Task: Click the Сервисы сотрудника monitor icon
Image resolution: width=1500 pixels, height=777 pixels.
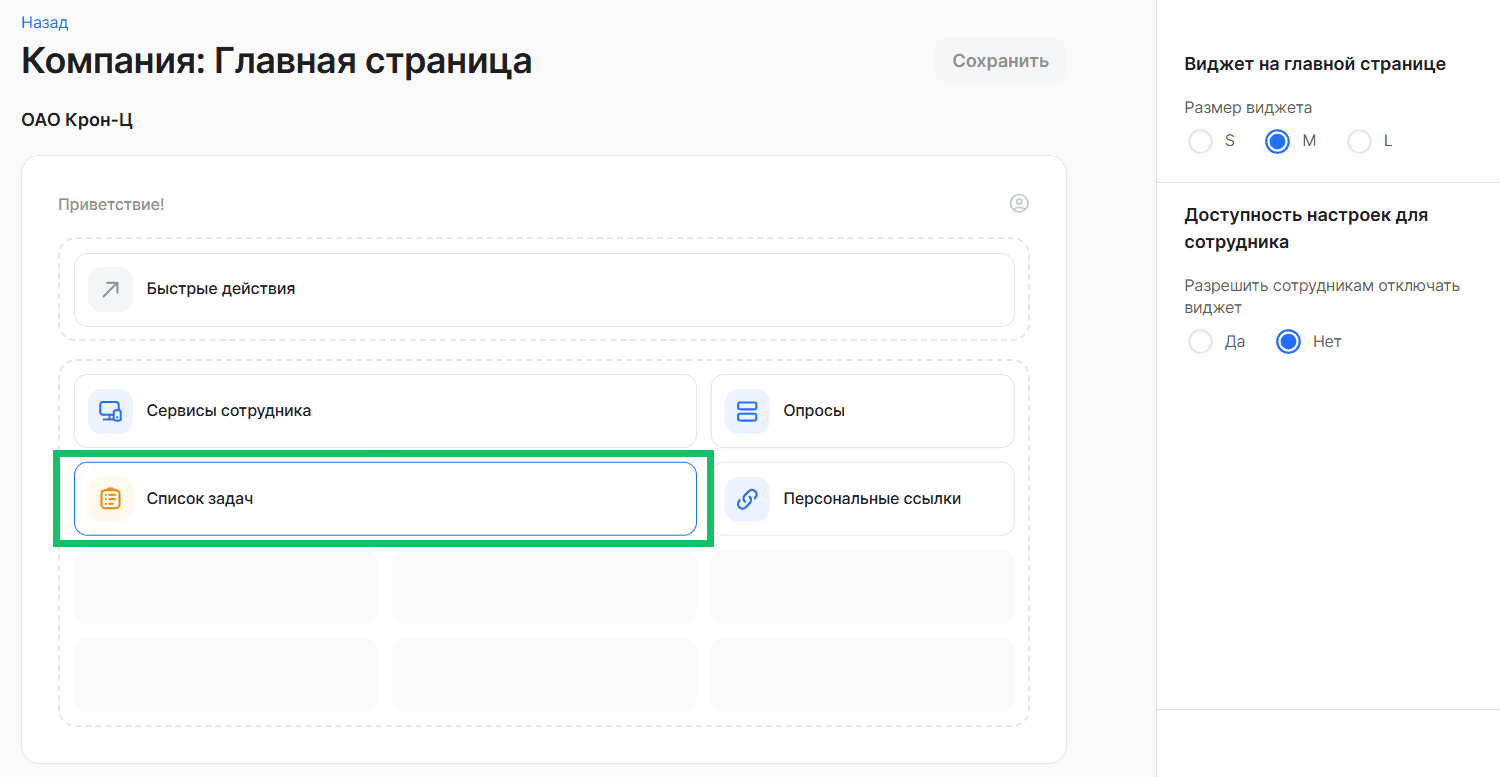Action: click(110, 411)
